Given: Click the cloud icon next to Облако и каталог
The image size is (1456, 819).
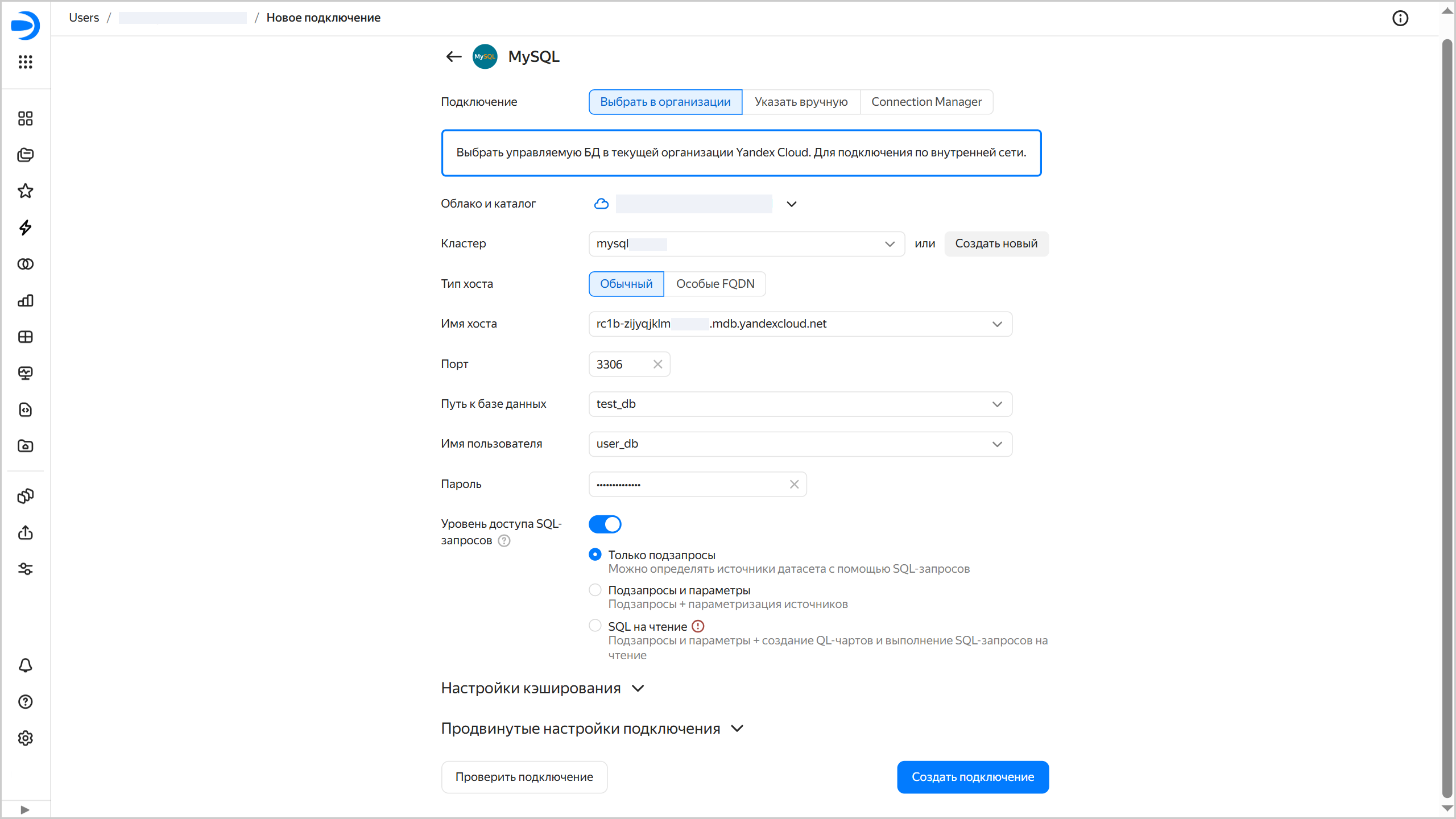Looking at the screenshot, I should point(601,204).
